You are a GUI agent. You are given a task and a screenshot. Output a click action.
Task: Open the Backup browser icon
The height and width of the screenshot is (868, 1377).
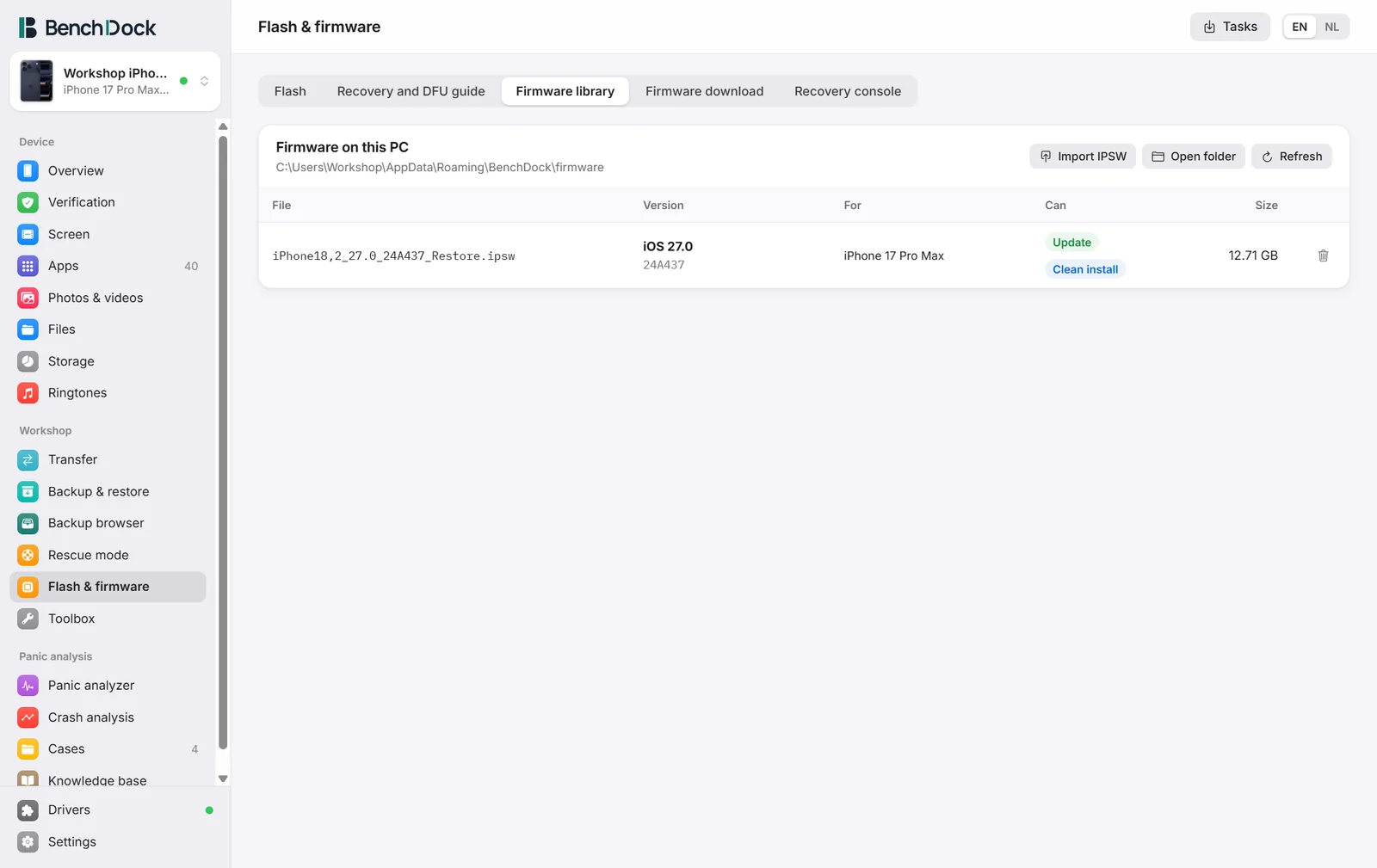coord(28,523)
